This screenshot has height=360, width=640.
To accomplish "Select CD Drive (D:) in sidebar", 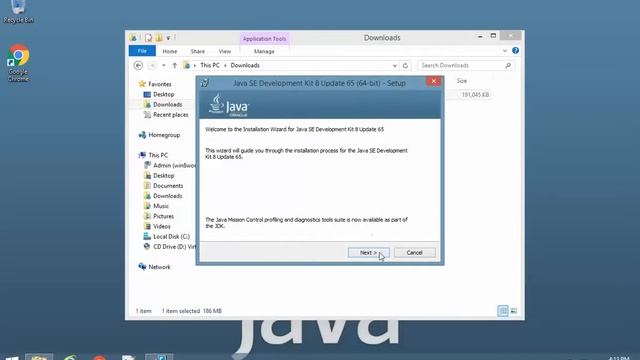I will point(174,247).
